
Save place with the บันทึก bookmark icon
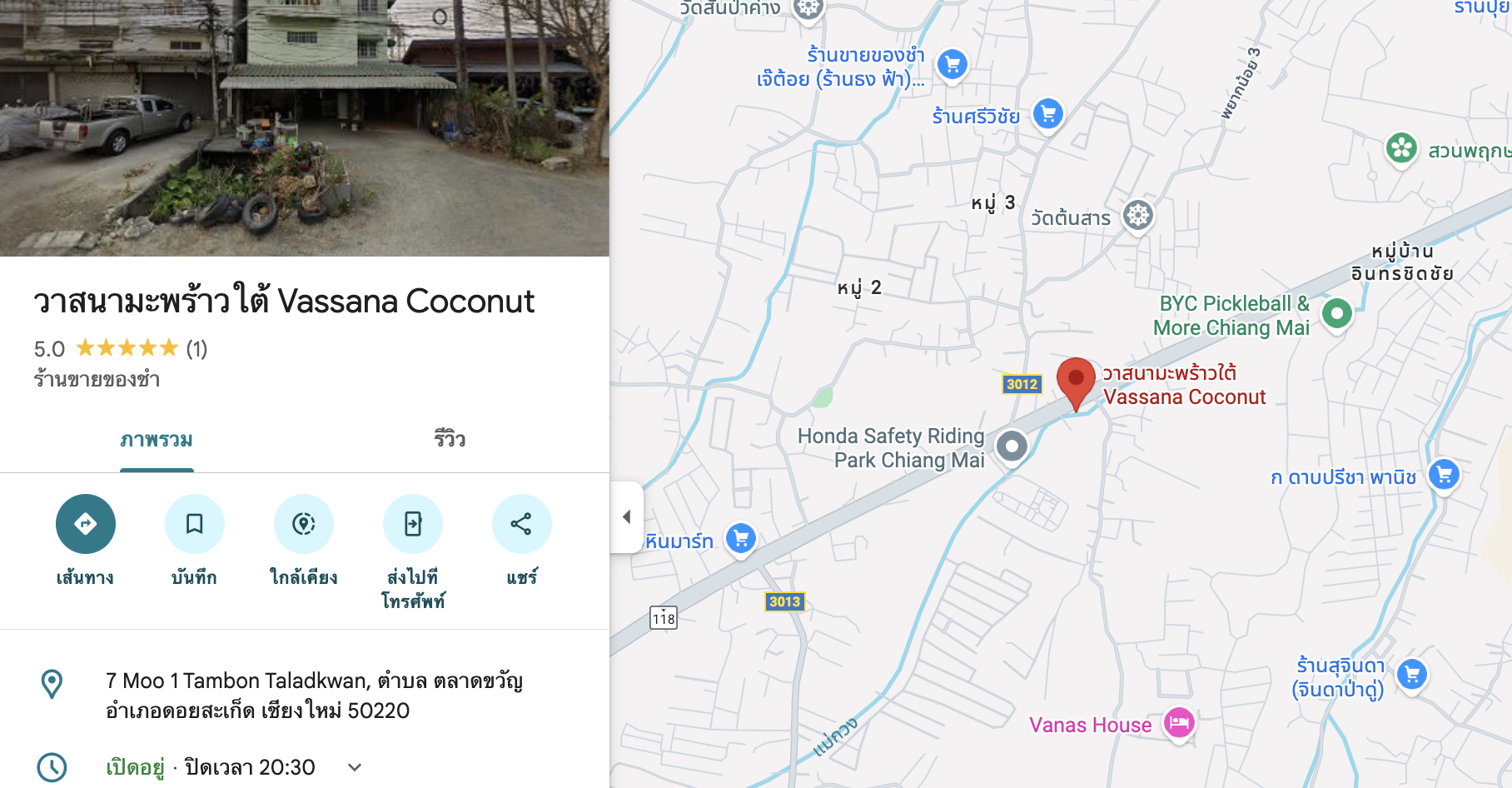point(195,524)
